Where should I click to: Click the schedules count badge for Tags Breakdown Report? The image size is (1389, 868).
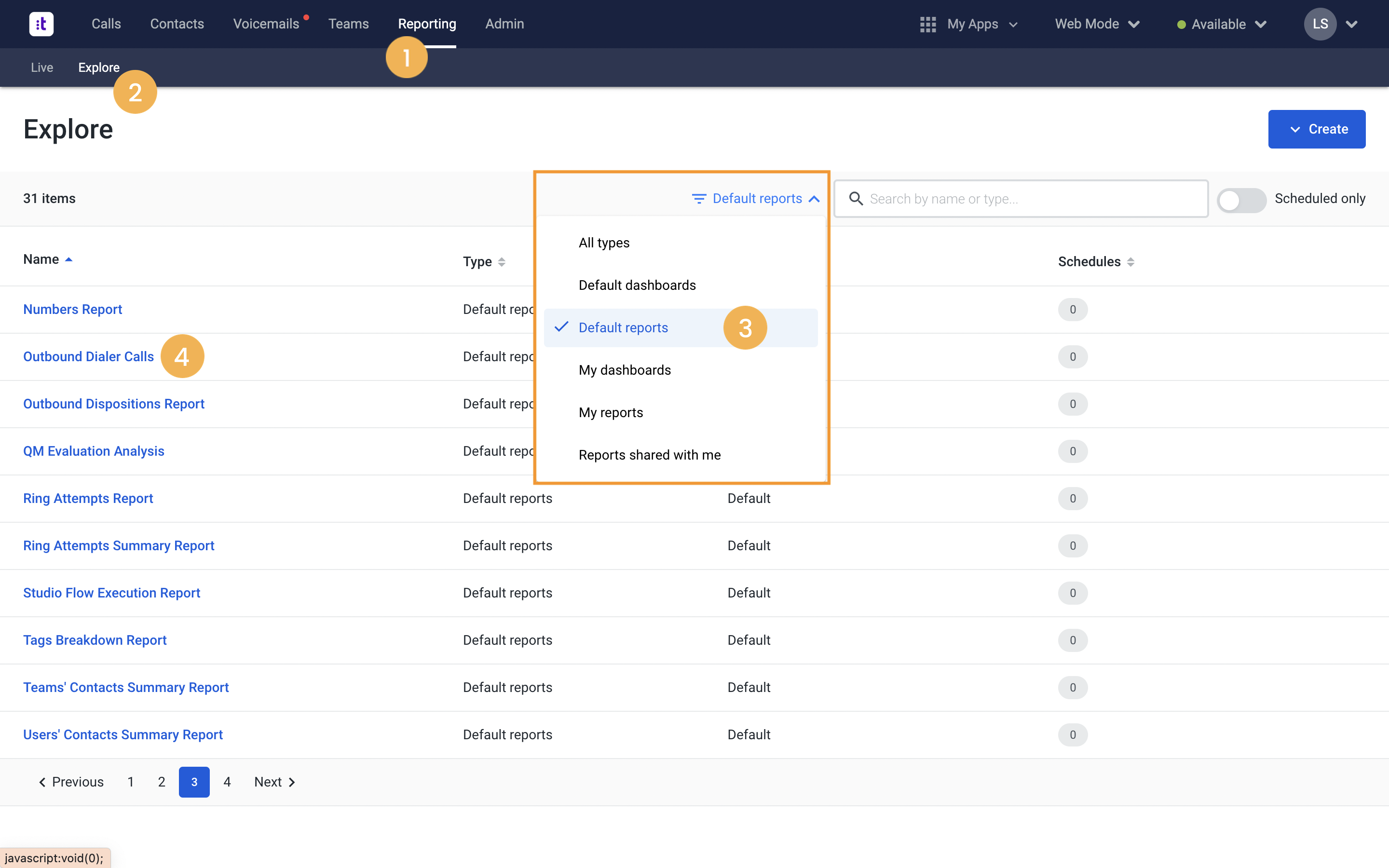point(1073,640)
